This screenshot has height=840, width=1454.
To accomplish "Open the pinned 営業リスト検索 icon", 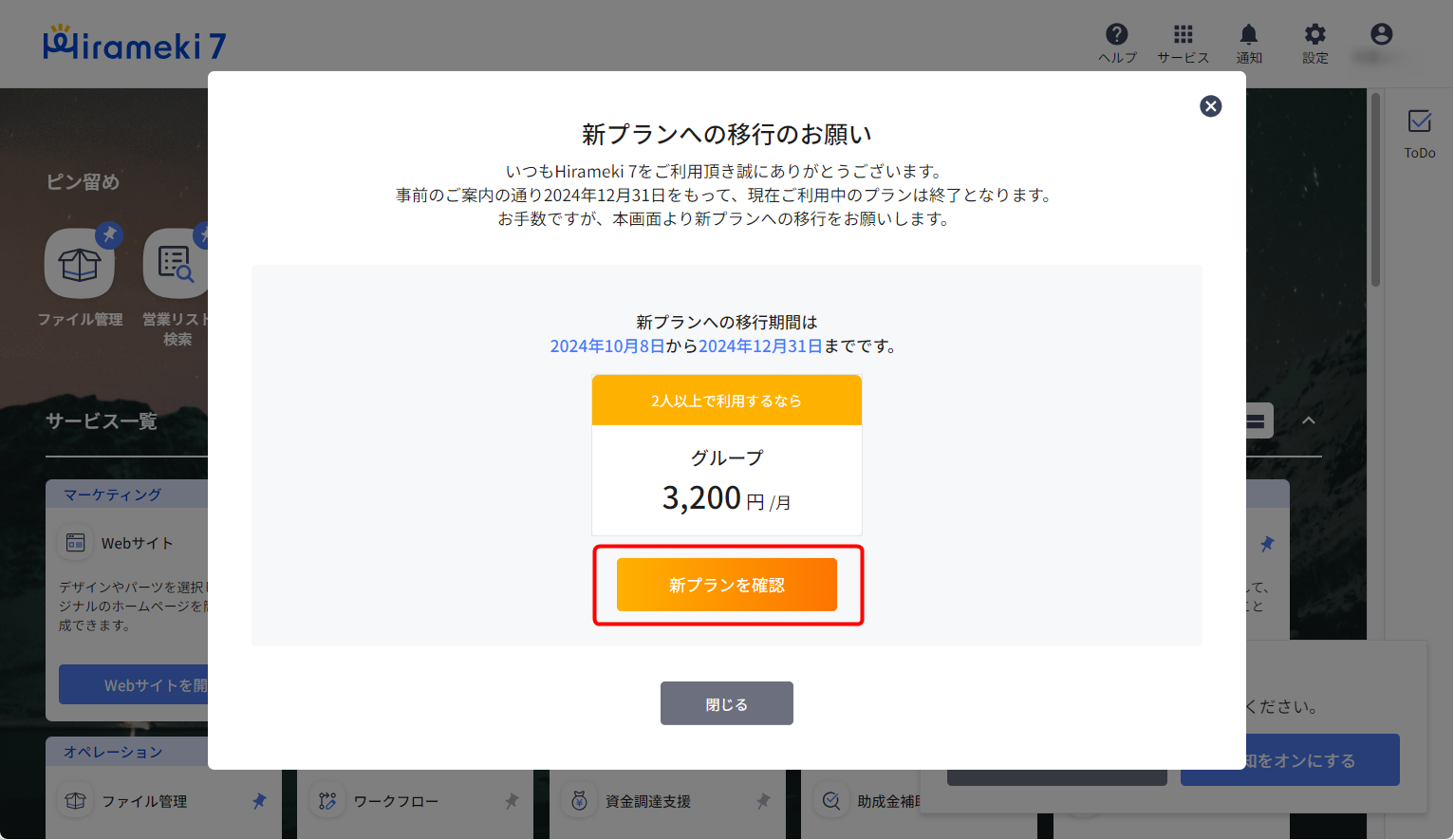I will tap(177, 264).
